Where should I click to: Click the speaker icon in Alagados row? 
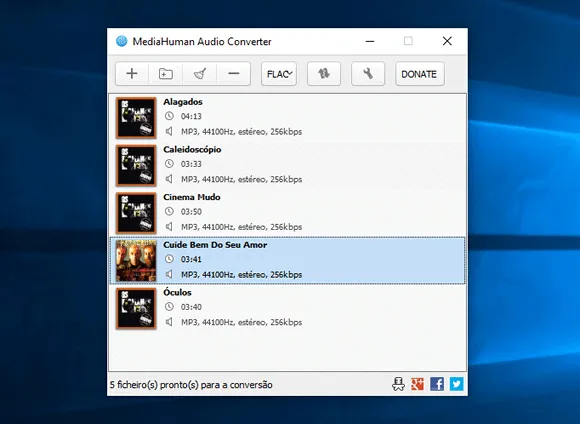169,131
